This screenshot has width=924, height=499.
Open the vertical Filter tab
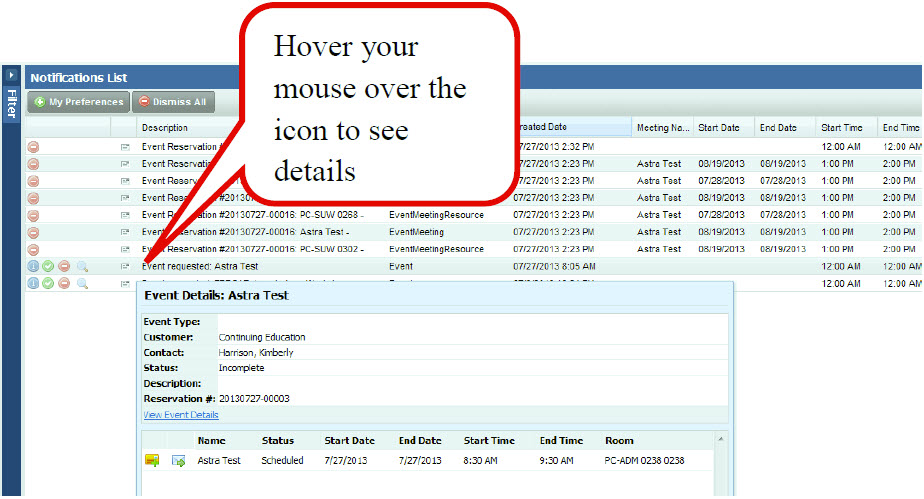pyautogui.click(x=11, y=103)
